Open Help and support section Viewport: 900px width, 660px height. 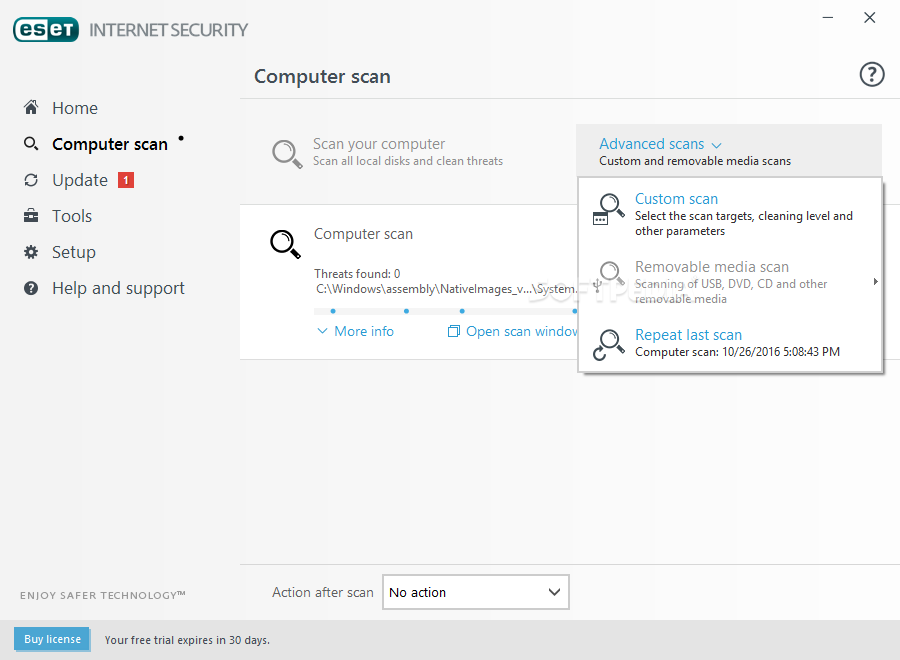118,288
